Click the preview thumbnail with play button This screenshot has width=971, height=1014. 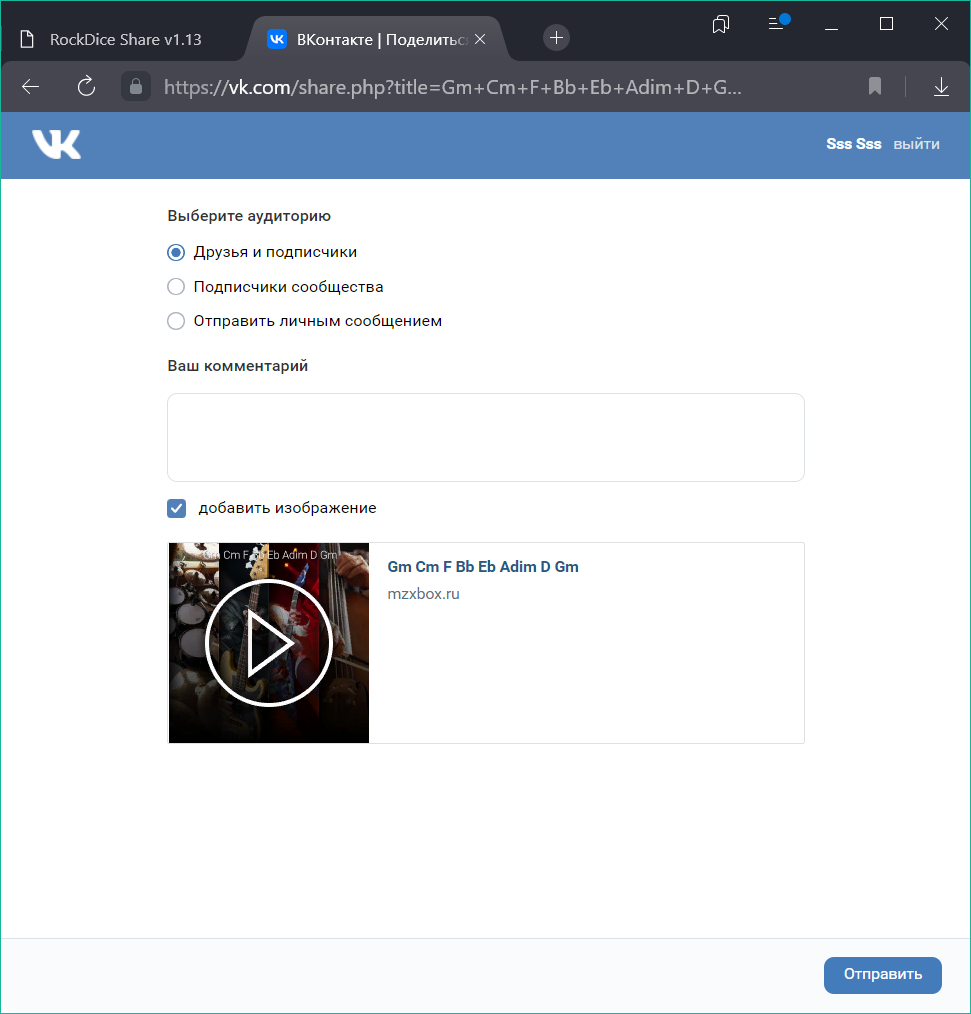tap(269, 643)
